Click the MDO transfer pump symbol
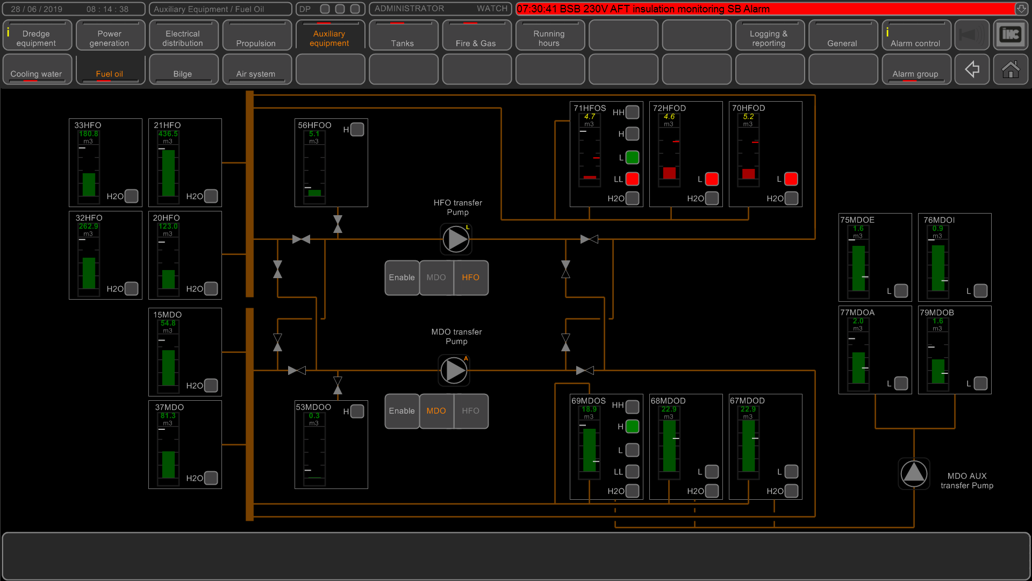The image size is (1032, 581). (x=455, y=370)
